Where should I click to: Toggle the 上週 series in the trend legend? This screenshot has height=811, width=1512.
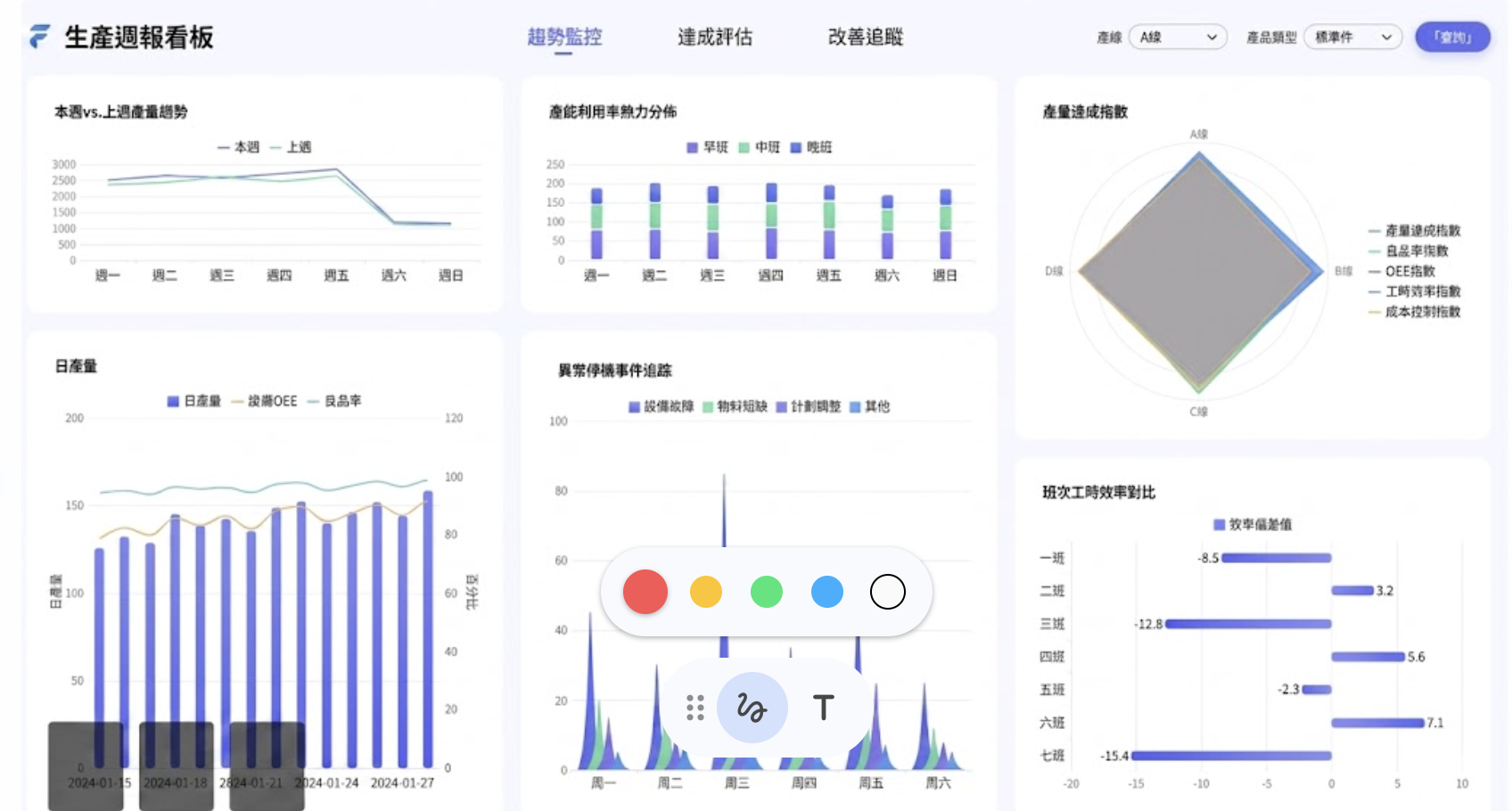292,147
